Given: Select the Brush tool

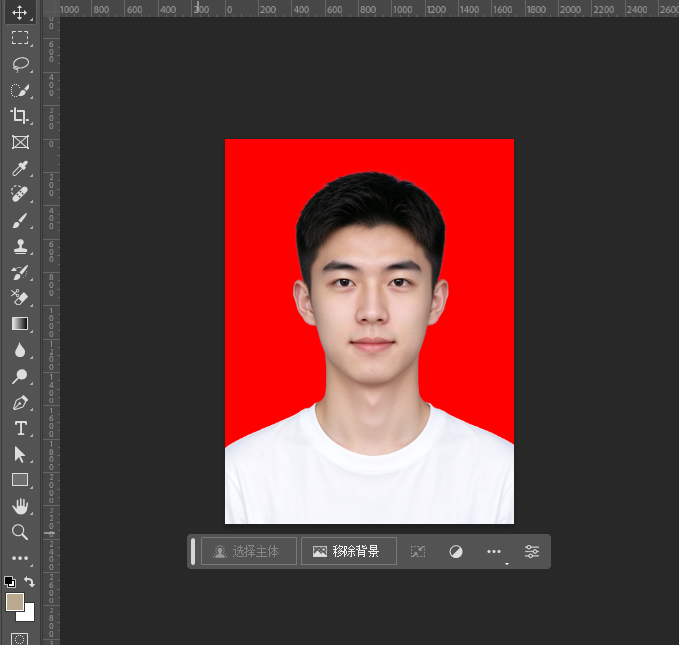Looking at the screenshot, I should [x=20, y=220].
